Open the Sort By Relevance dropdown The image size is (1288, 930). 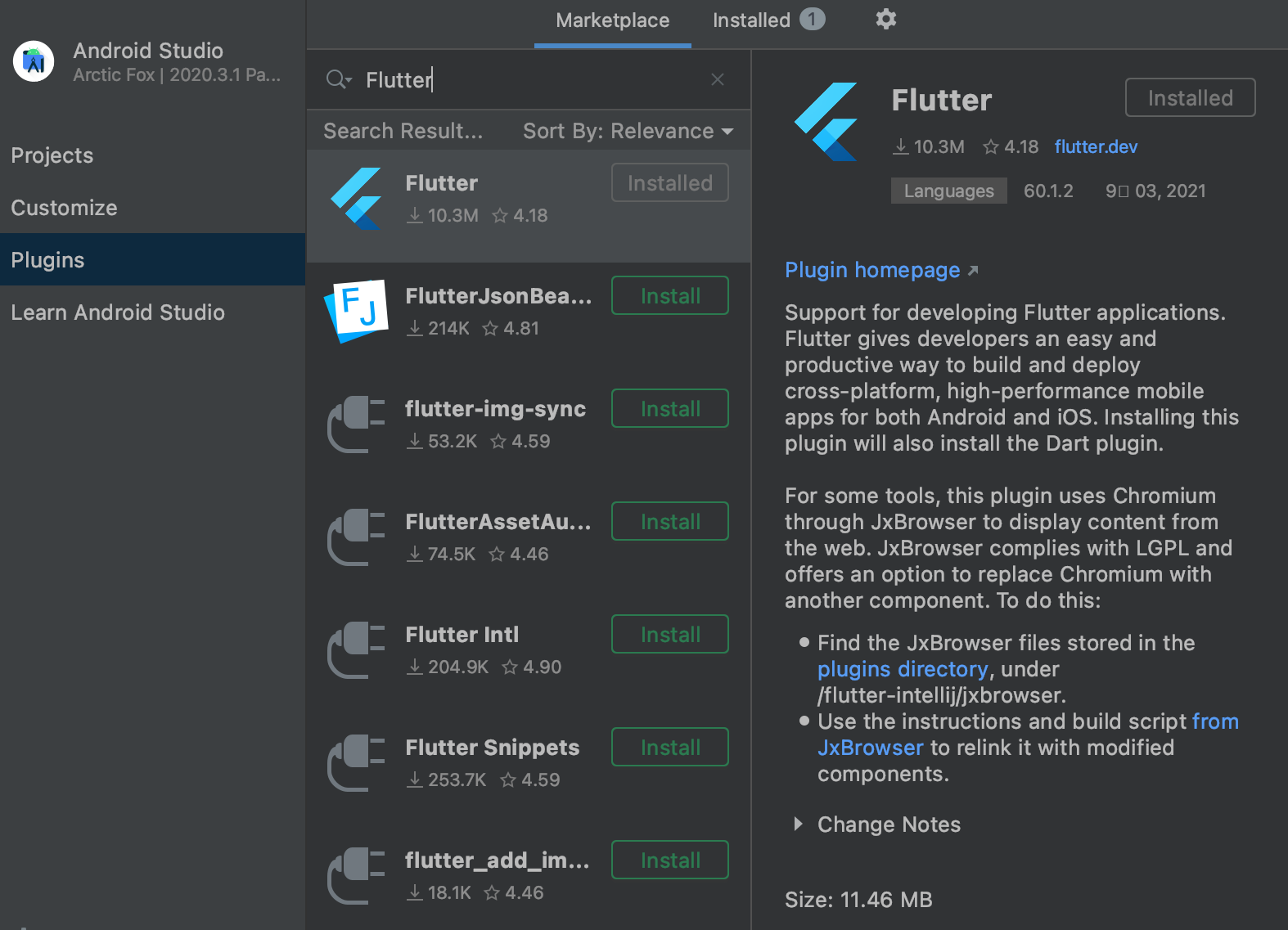pos(628,131)
